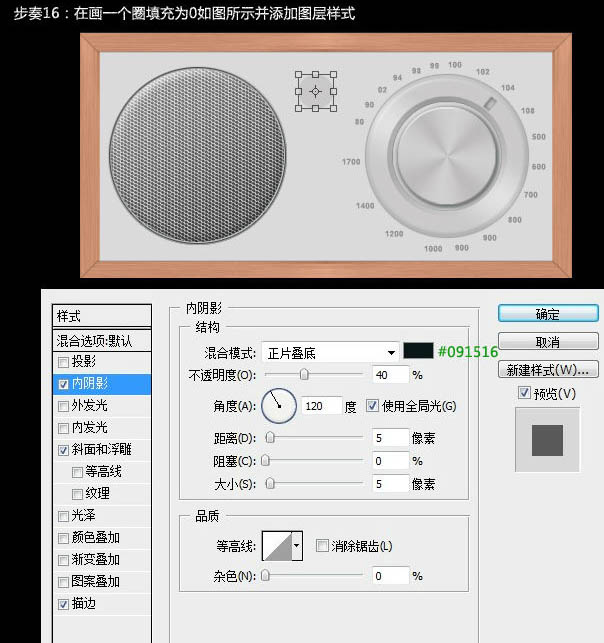Open the 等高线 contour picker arrow
This screenshot has height=643, width=604.
[x=297, y=546]
